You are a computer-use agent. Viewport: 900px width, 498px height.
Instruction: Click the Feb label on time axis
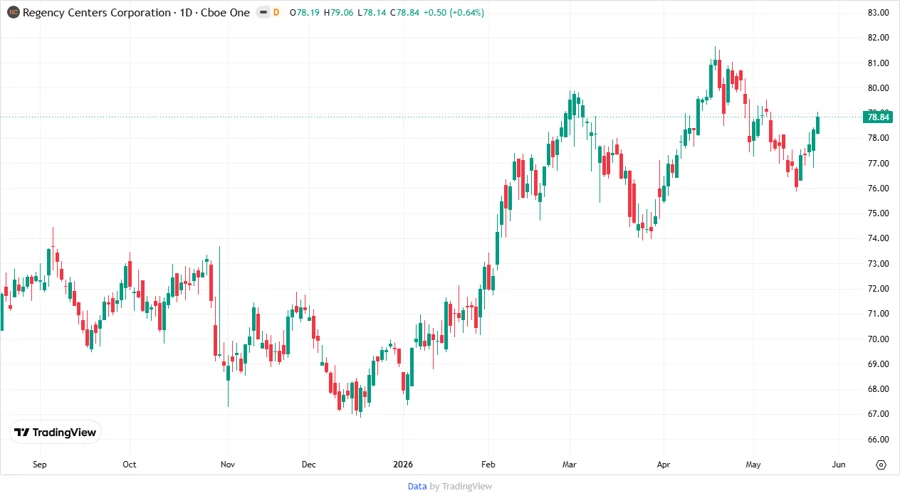point(488,465)
